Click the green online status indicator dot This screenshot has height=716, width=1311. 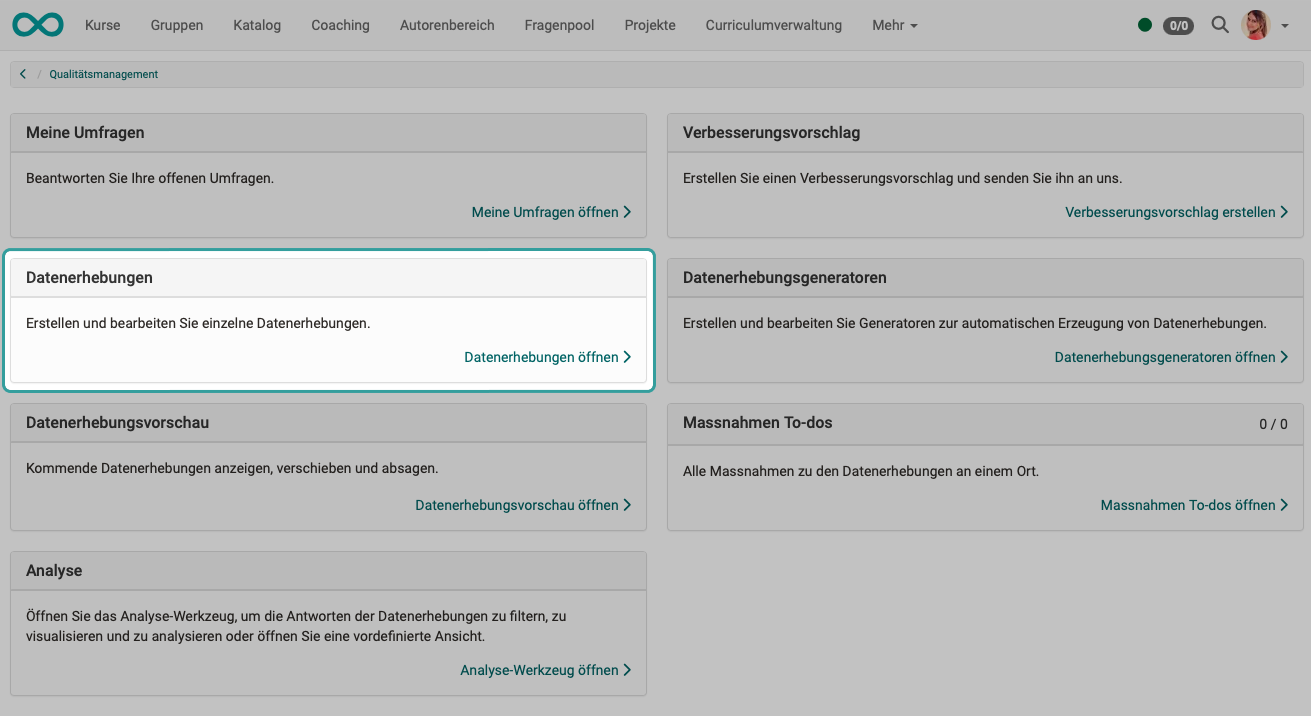pyautogui.click(x=1145, y=25)
